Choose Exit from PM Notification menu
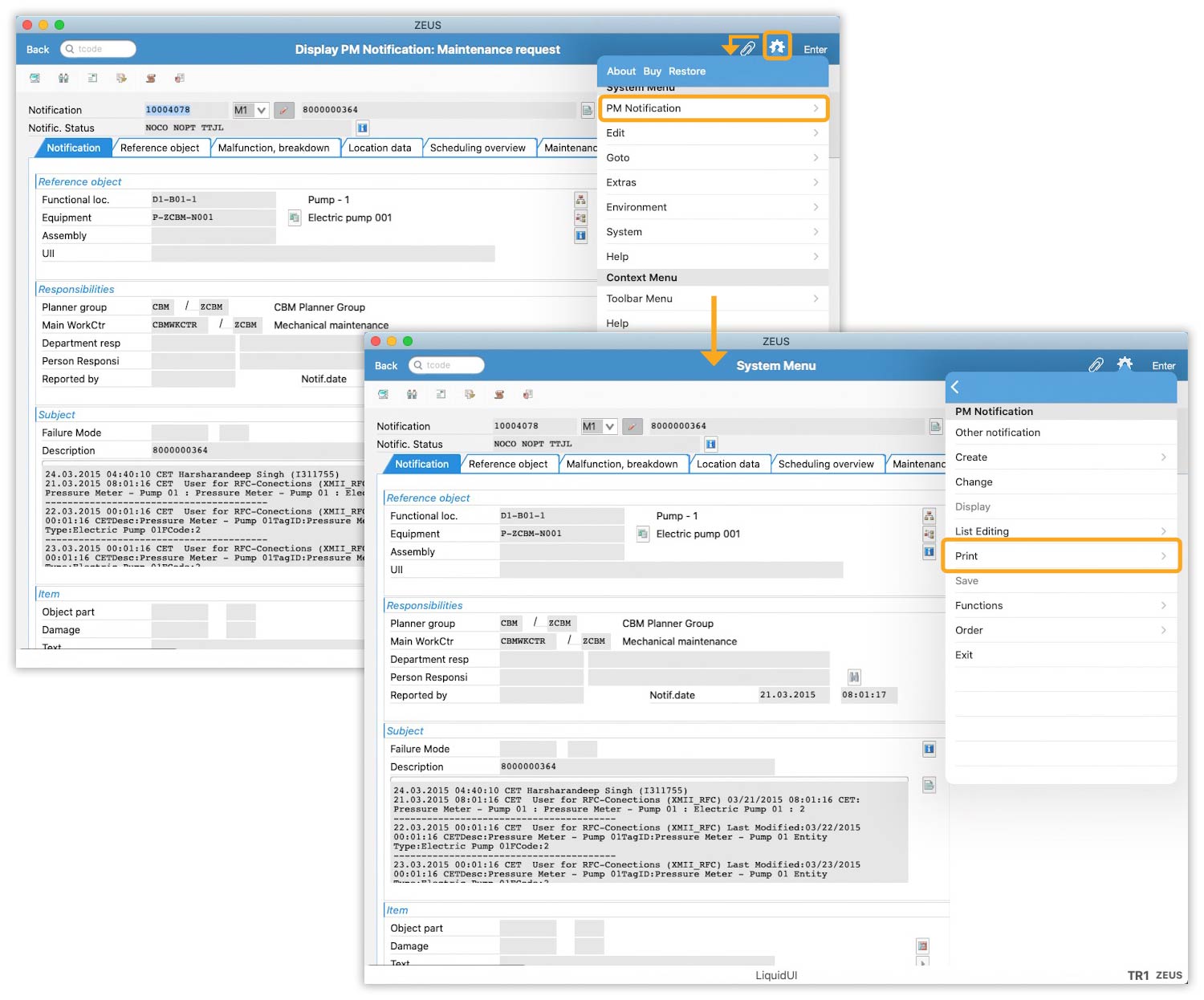Viewport: 1204px width, 1000px height. [964, 656]
